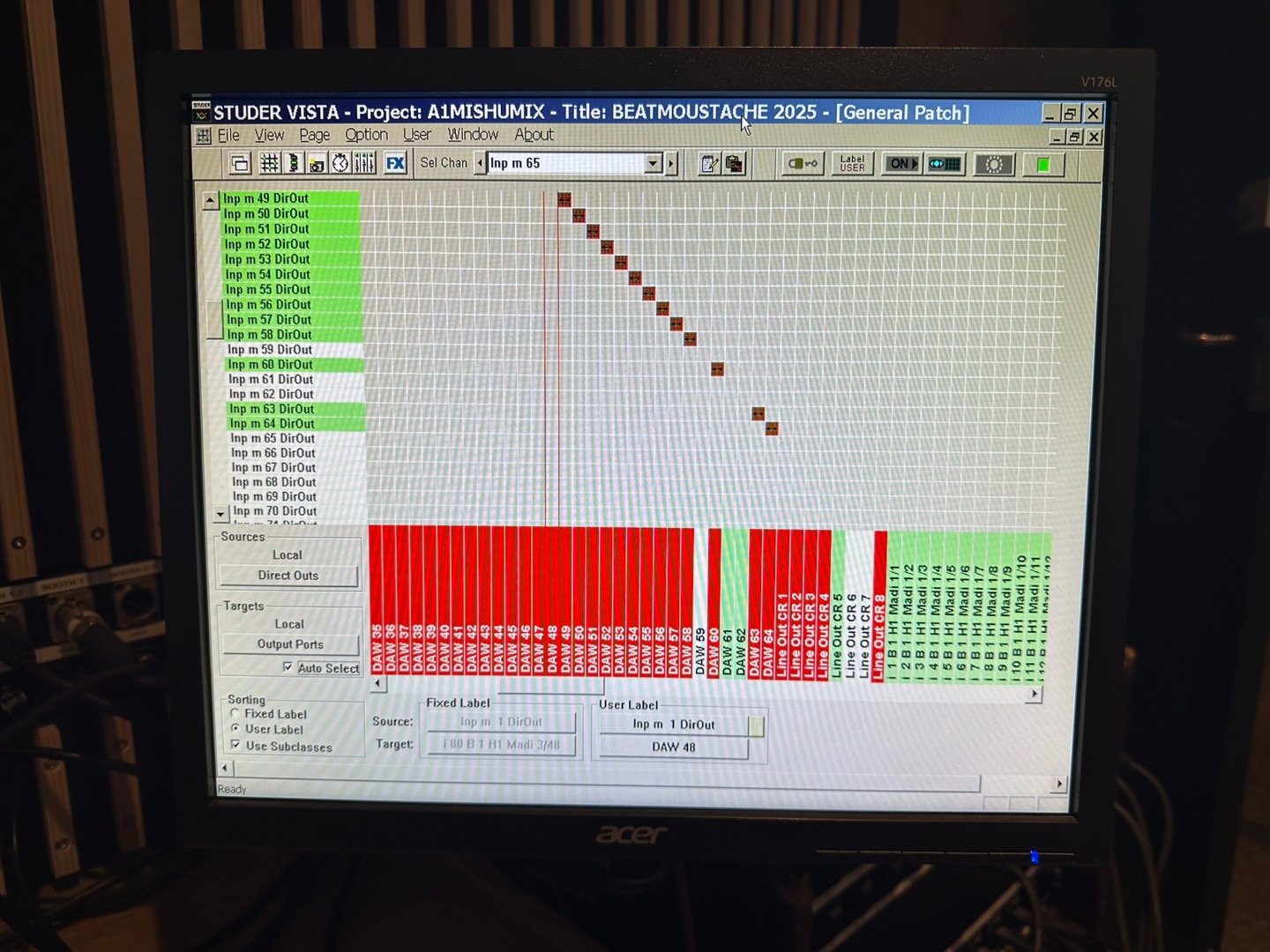Click the target list scroll right arrow

pos(1034,695)
